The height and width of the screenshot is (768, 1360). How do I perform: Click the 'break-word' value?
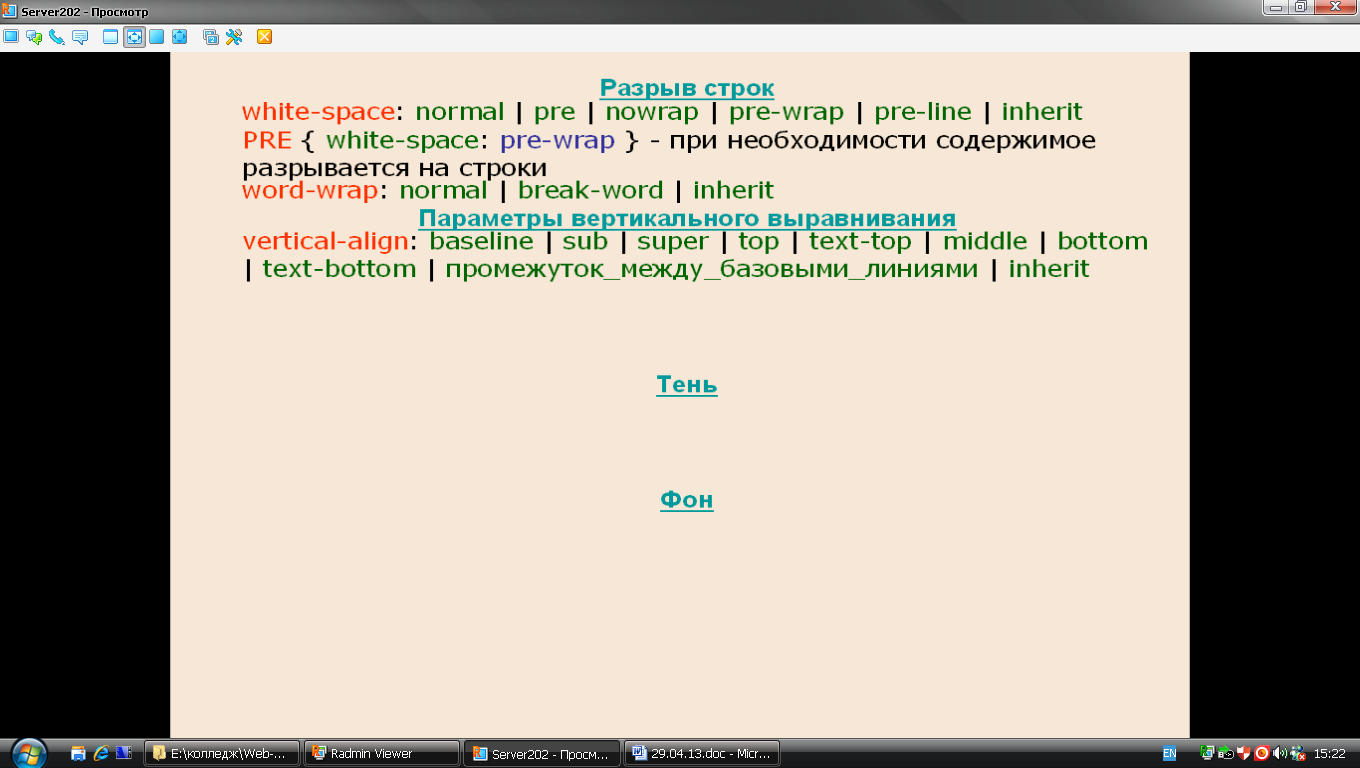pos(591,190)
